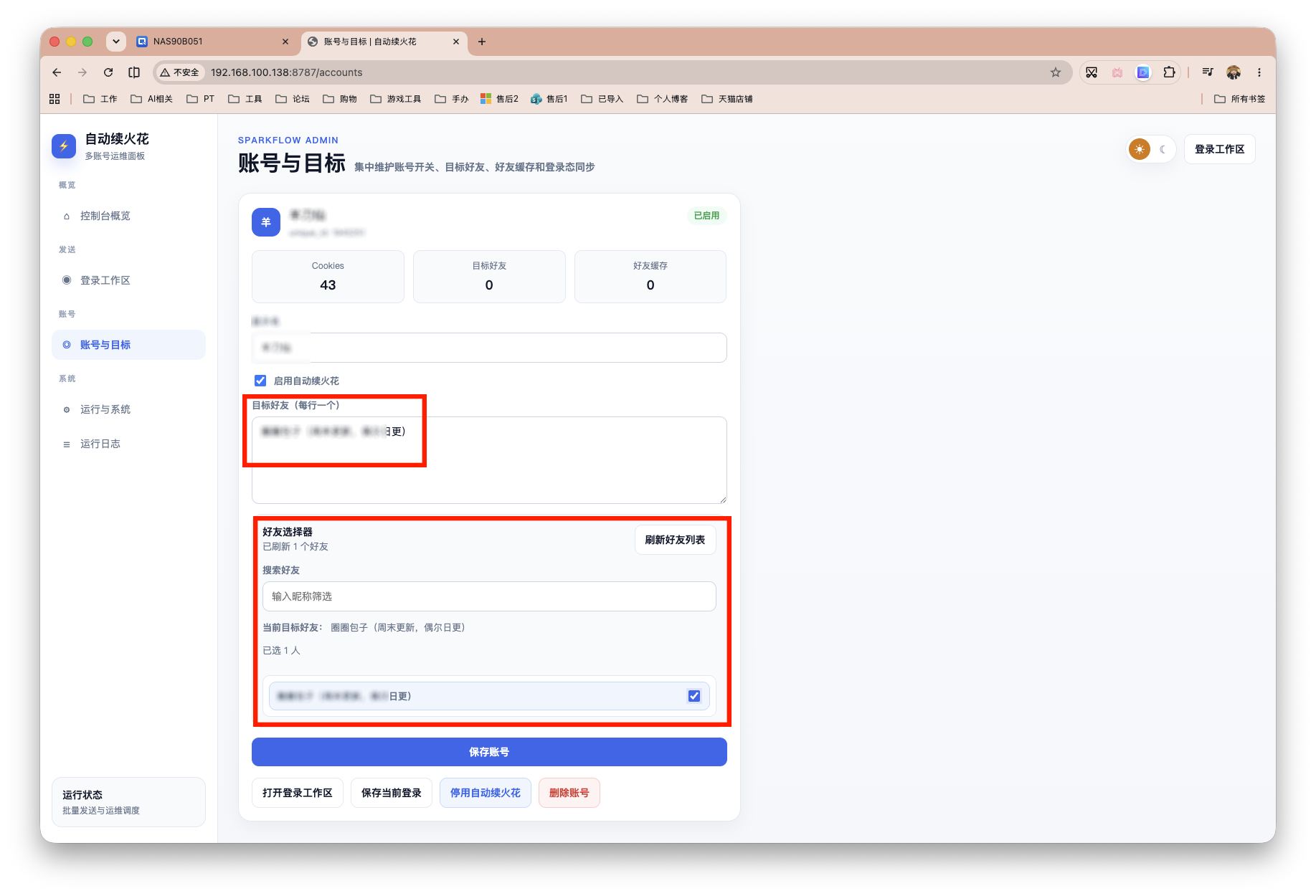
Task: Open the extensions puzzle icon
Action: 1169,72
